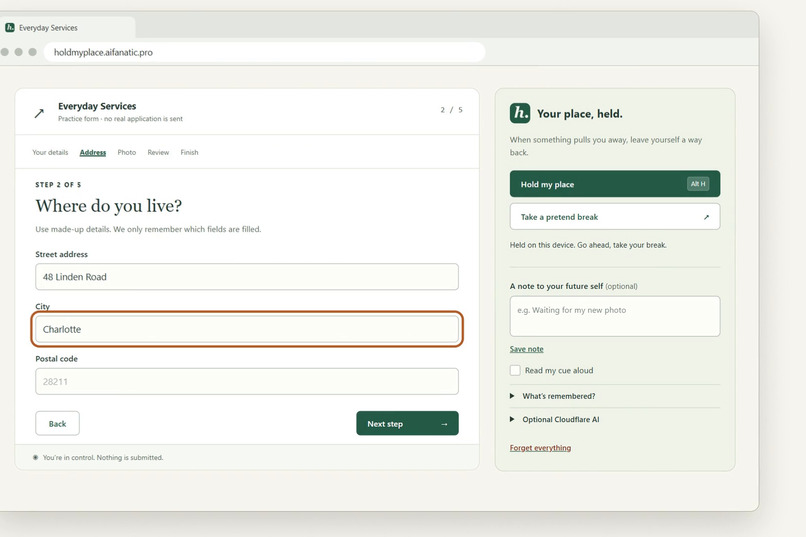Open the Photo step tab
Image resolution: width=806 pixels, height=537 pixels.
(126, 153)
